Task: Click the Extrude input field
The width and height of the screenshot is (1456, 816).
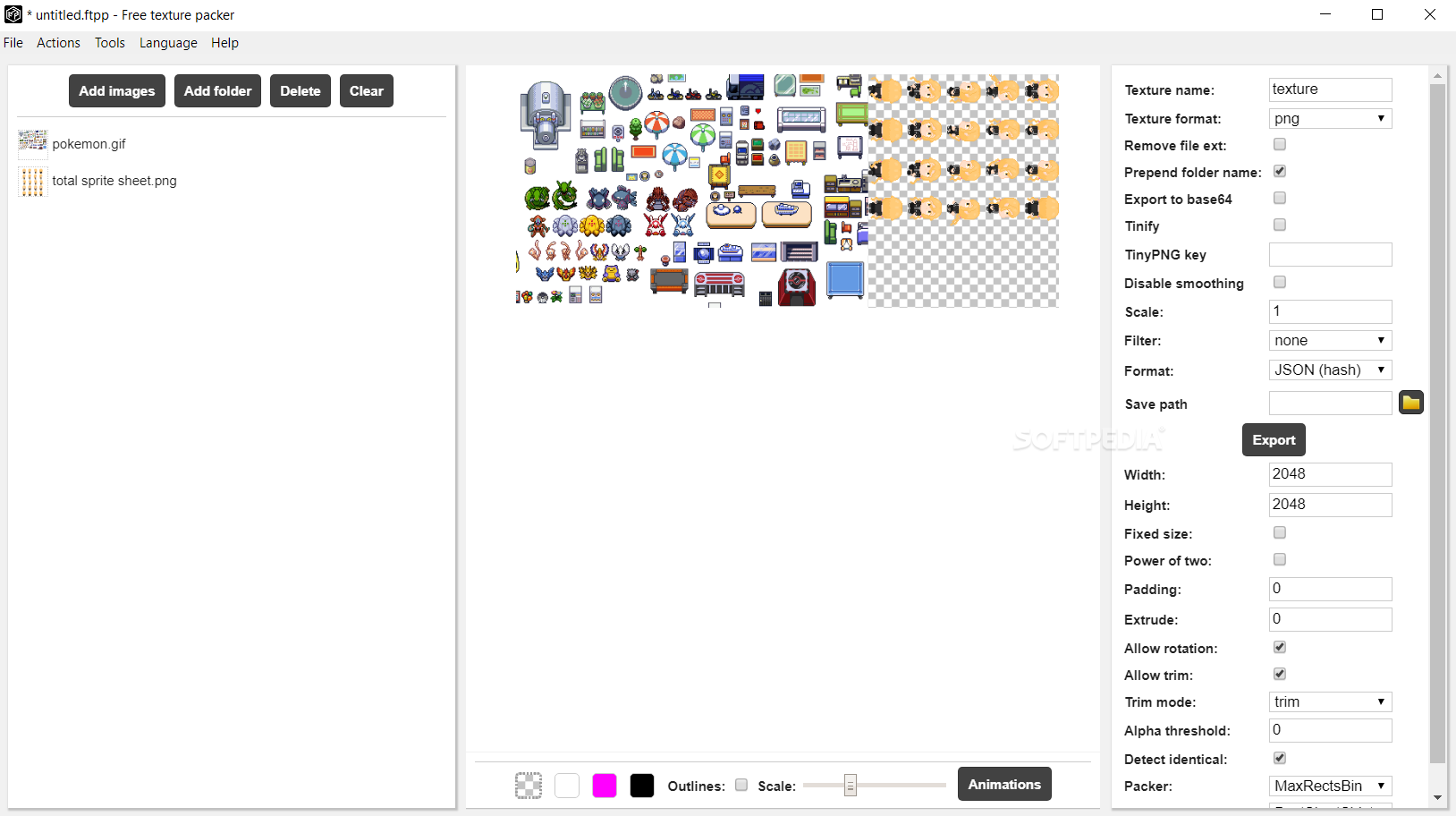Action: click(1331, 619)
